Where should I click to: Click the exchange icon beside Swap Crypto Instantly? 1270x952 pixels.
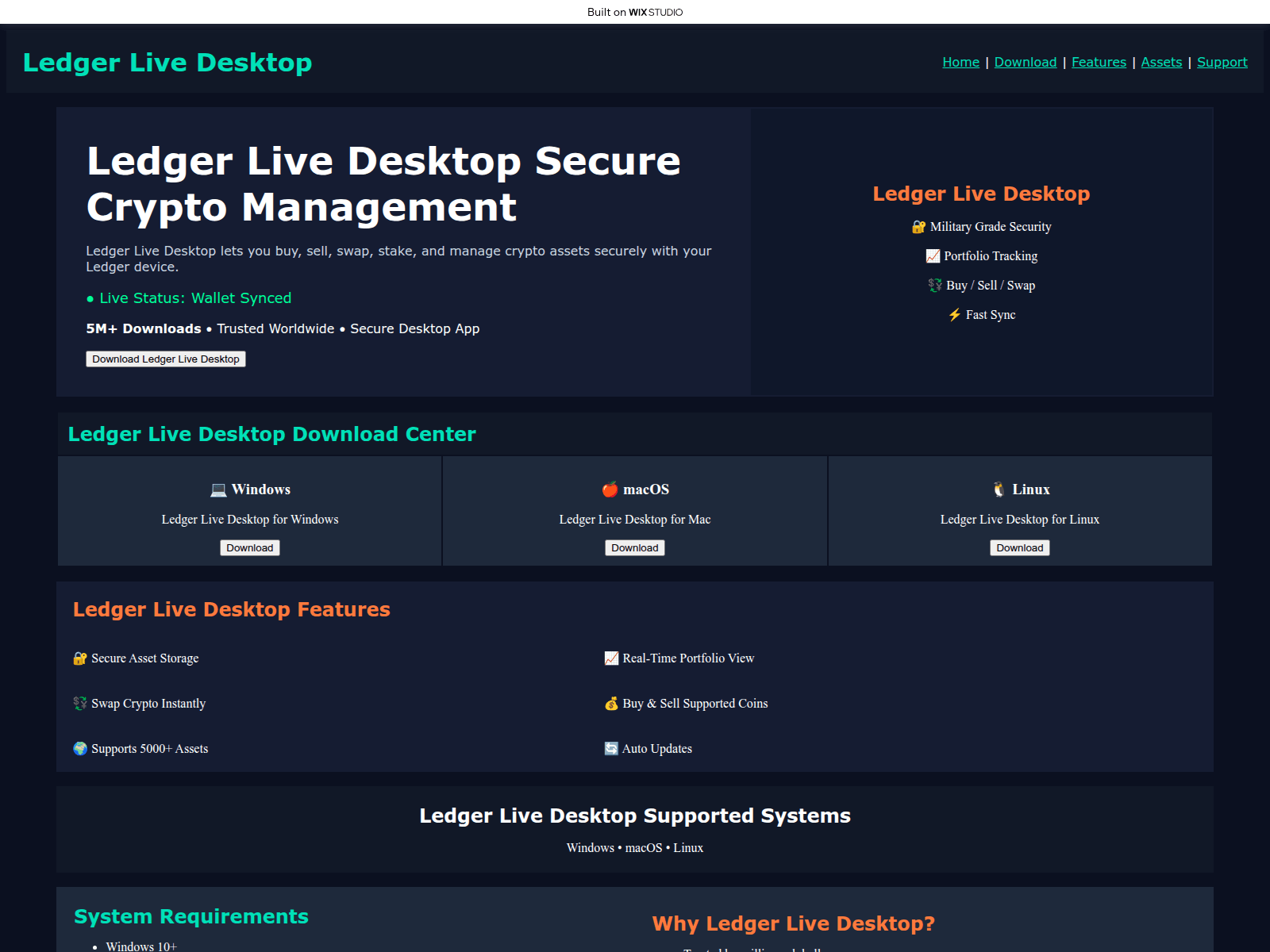[x=80, y=704]
